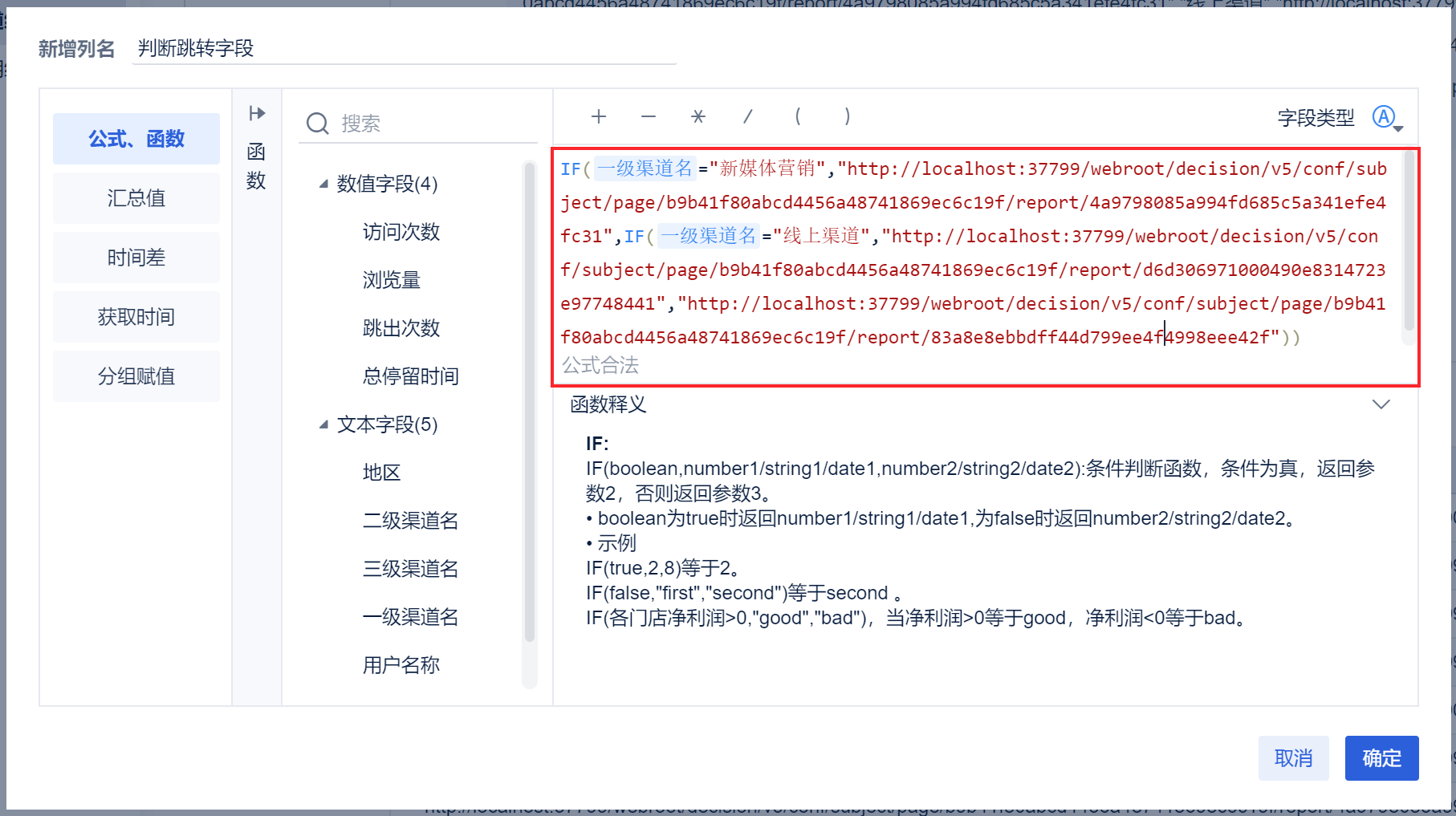The width and height of the screenshot is (1456, 816).
Task: Insert an opening parenthesis
Action: 798,117
